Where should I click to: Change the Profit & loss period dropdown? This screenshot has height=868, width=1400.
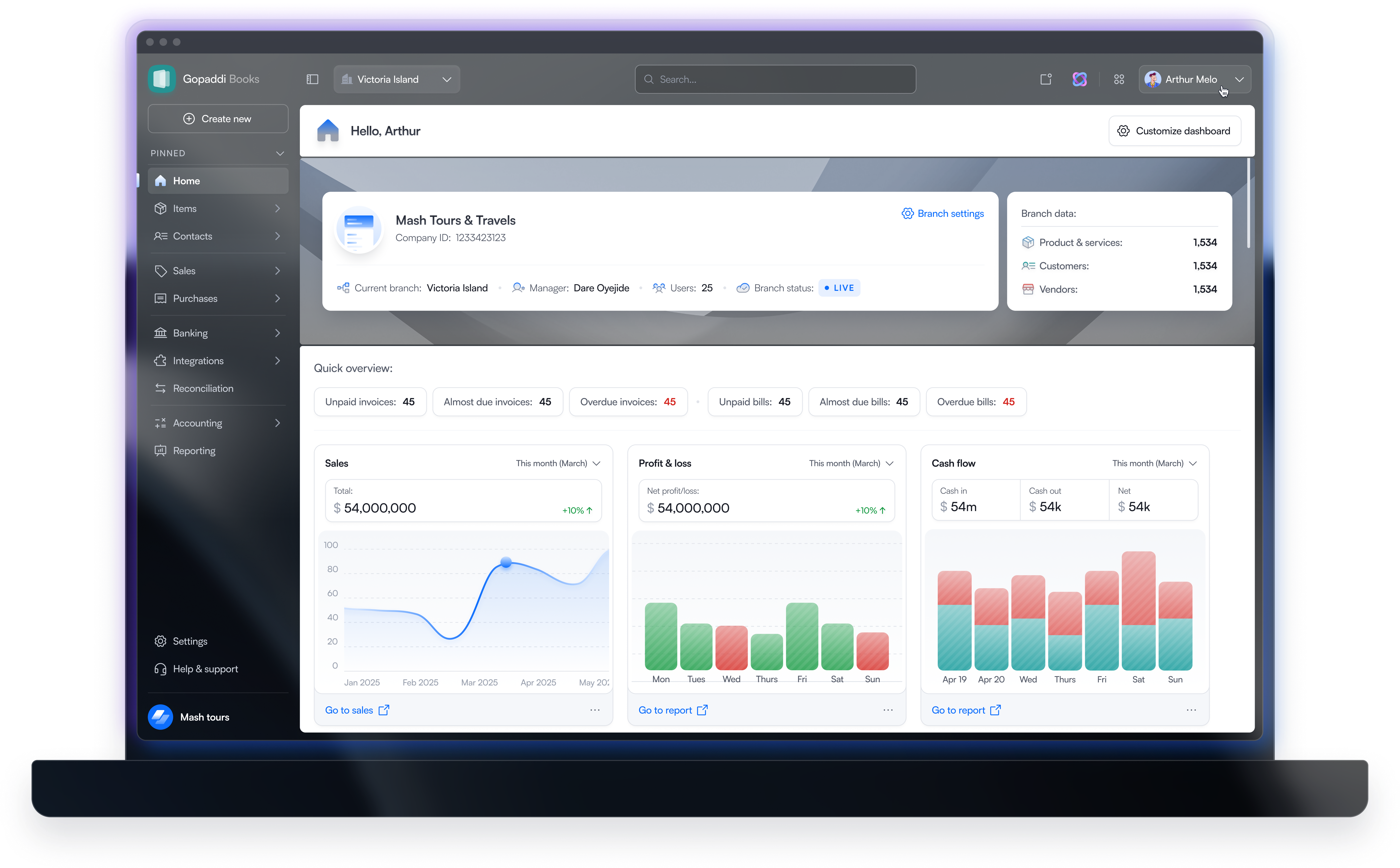pos(851,463)
